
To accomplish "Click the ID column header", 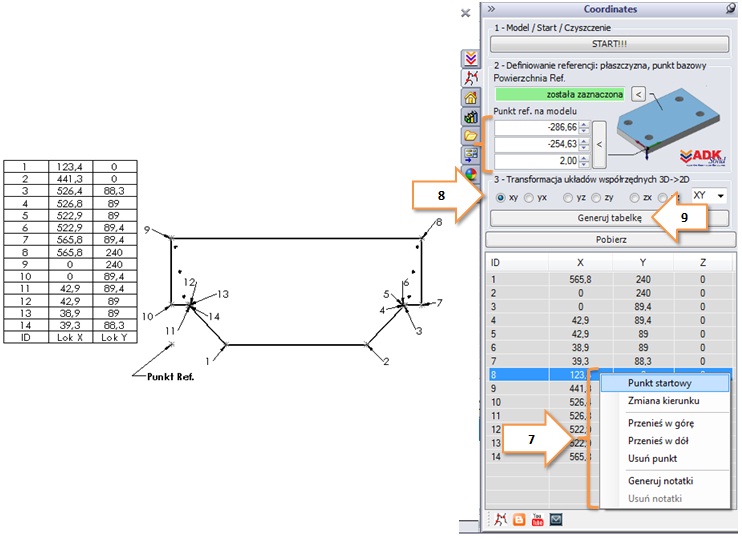I will [x=518, y=263].
